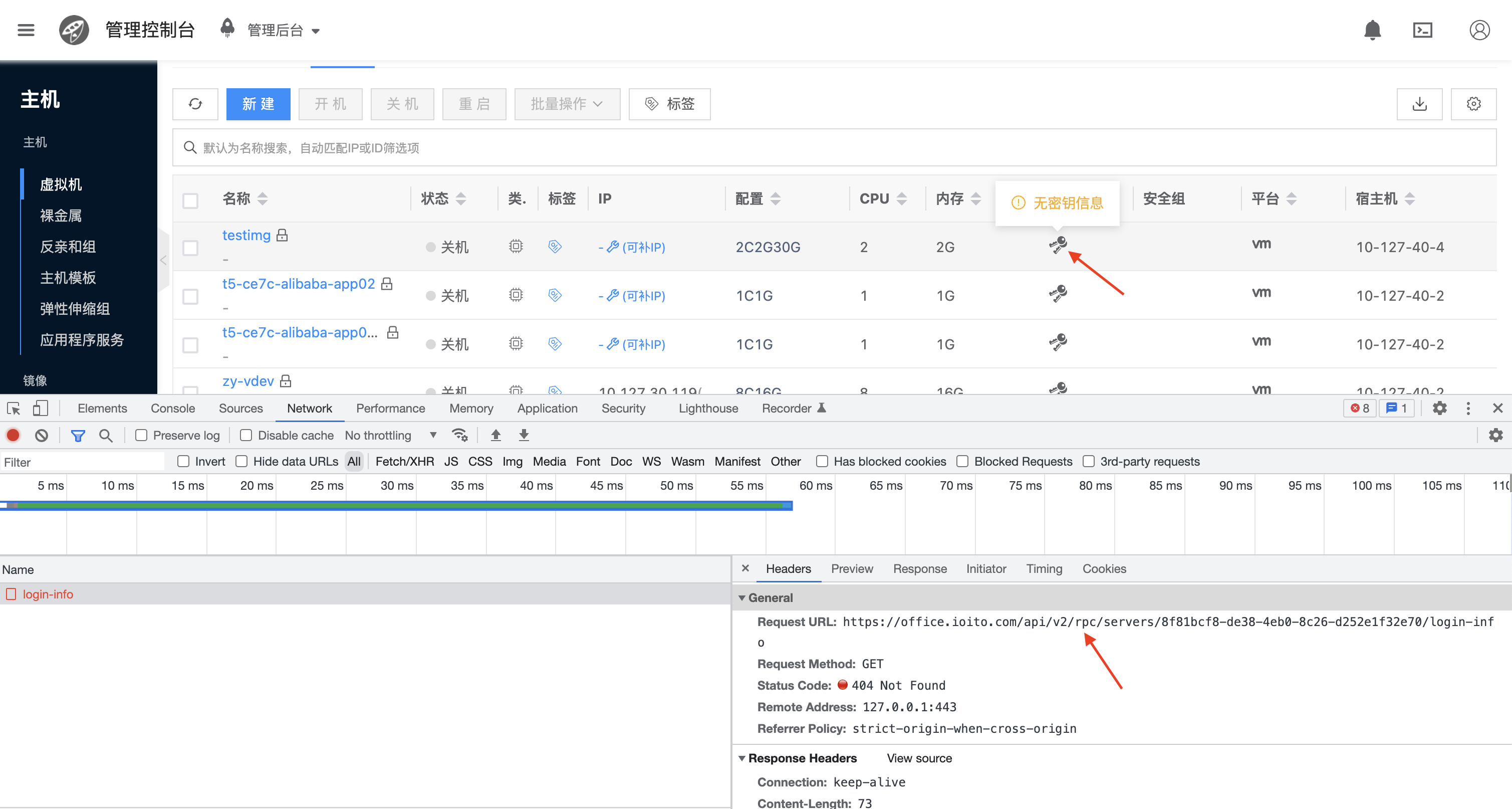Click the refresh icon button beside 新建
Viewport: 1512px width, 809px height.
tap(195, 104)
